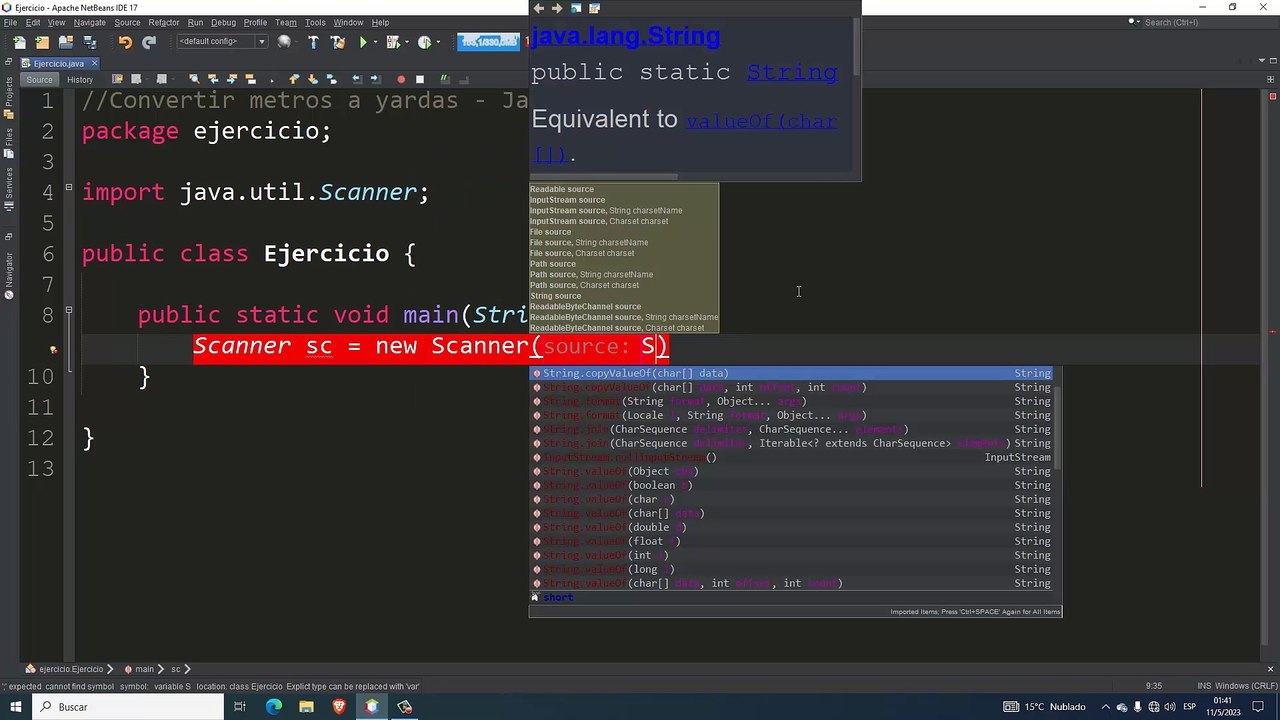Click the Save All toolbar icon
Image resolution: width=1280 pixels, height=720 pixels.
[90, 42]
